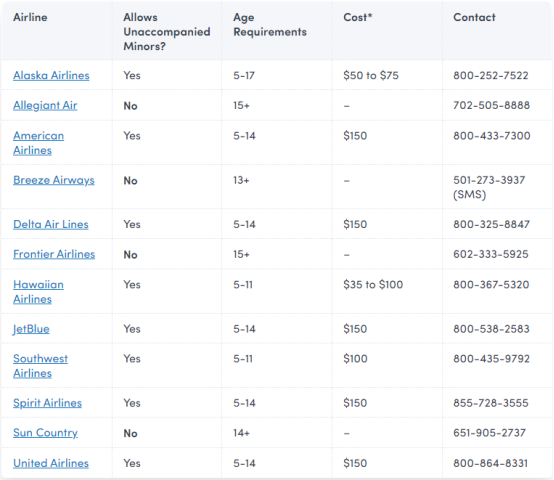Click Alaska Airlines cost $50 to $75
Viewport: 554px width, 480px height.
coord(371,75)
